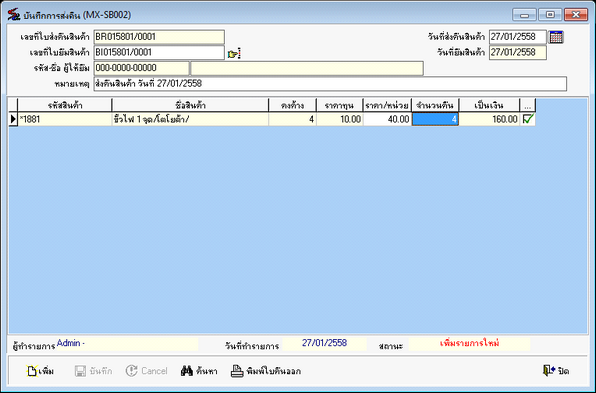Screen dimensions: 596x393
Task: Click the binoculars search icon
Action: (187, 371)
